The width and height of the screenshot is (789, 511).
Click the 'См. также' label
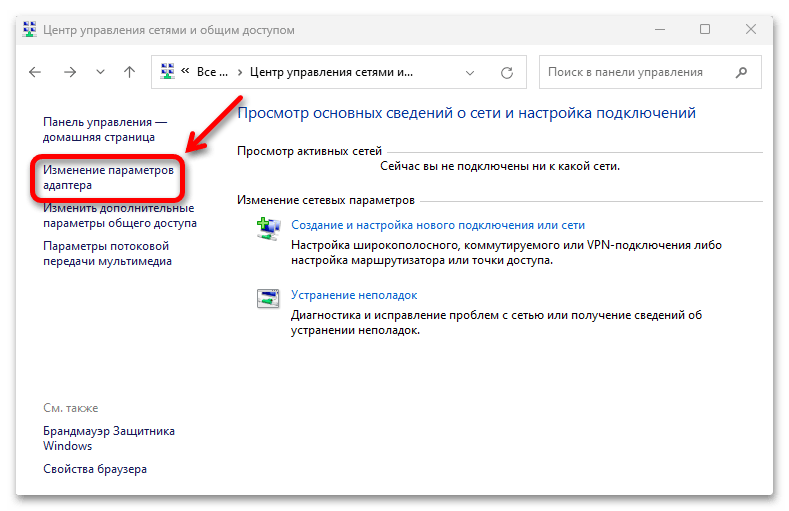point(70,408)
